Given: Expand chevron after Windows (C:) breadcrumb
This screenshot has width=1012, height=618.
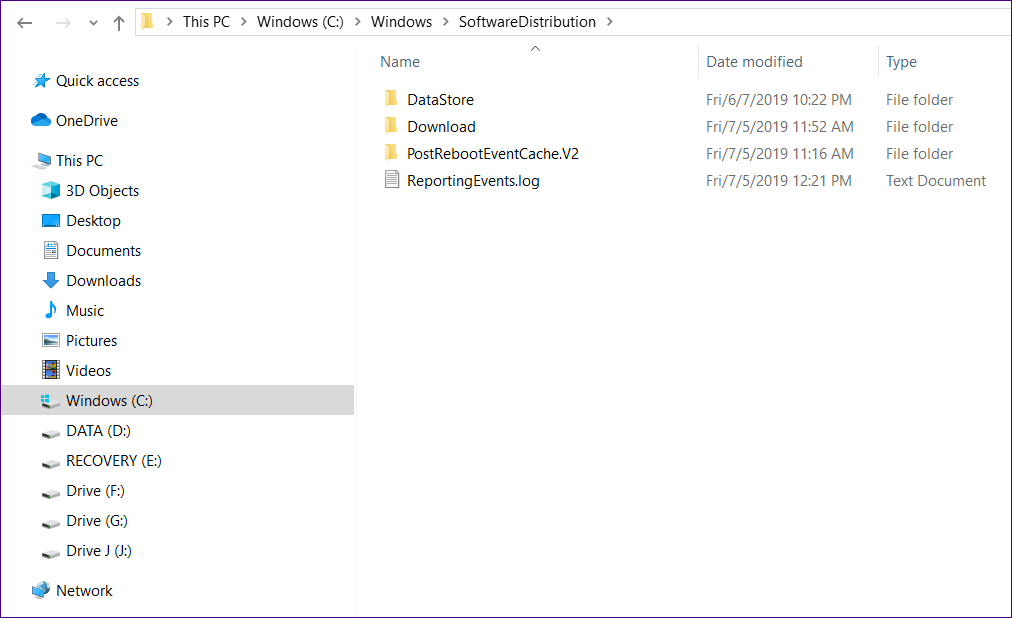Looking at the screenshot, I should (358, 22).
